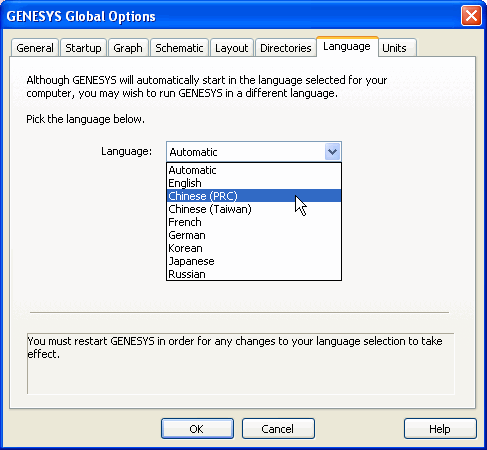Go to the Graph tab
The image size is (487, 450).
pyautogui.click(x=128, y=48)
